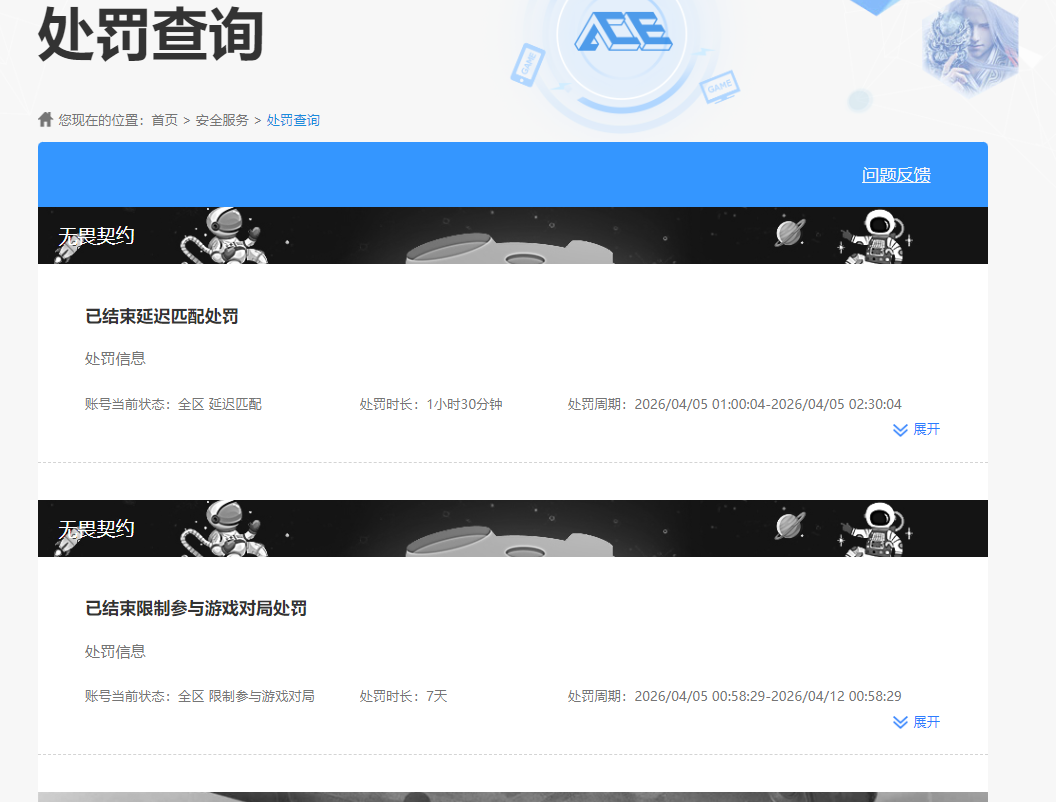Click the 处罚查询 breadcrumb link
This screenshot has width=1056, height=802.
coord(293,120)
